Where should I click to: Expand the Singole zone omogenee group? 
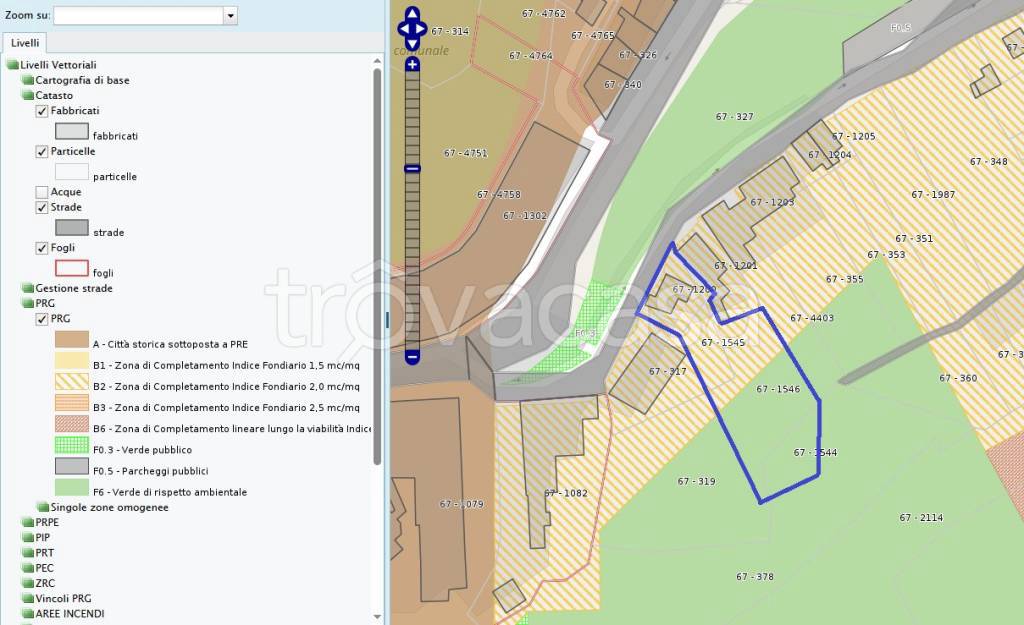point(42,507)
